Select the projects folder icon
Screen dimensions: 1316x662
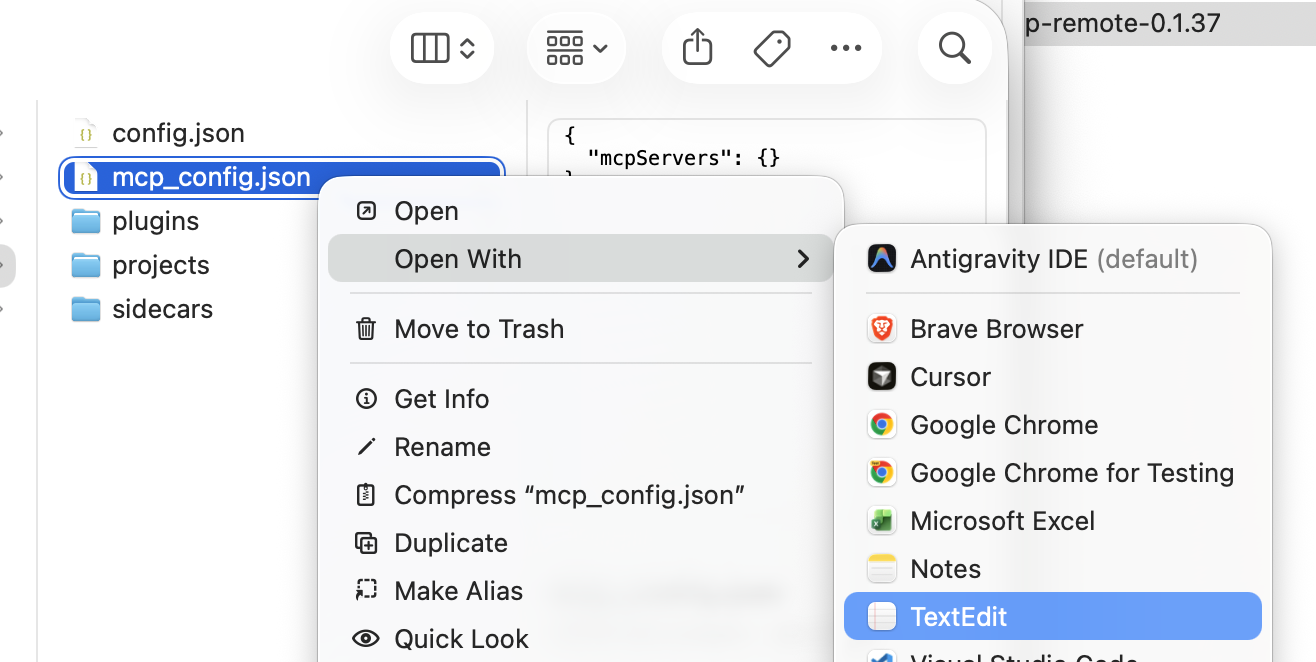pos(87,265)
